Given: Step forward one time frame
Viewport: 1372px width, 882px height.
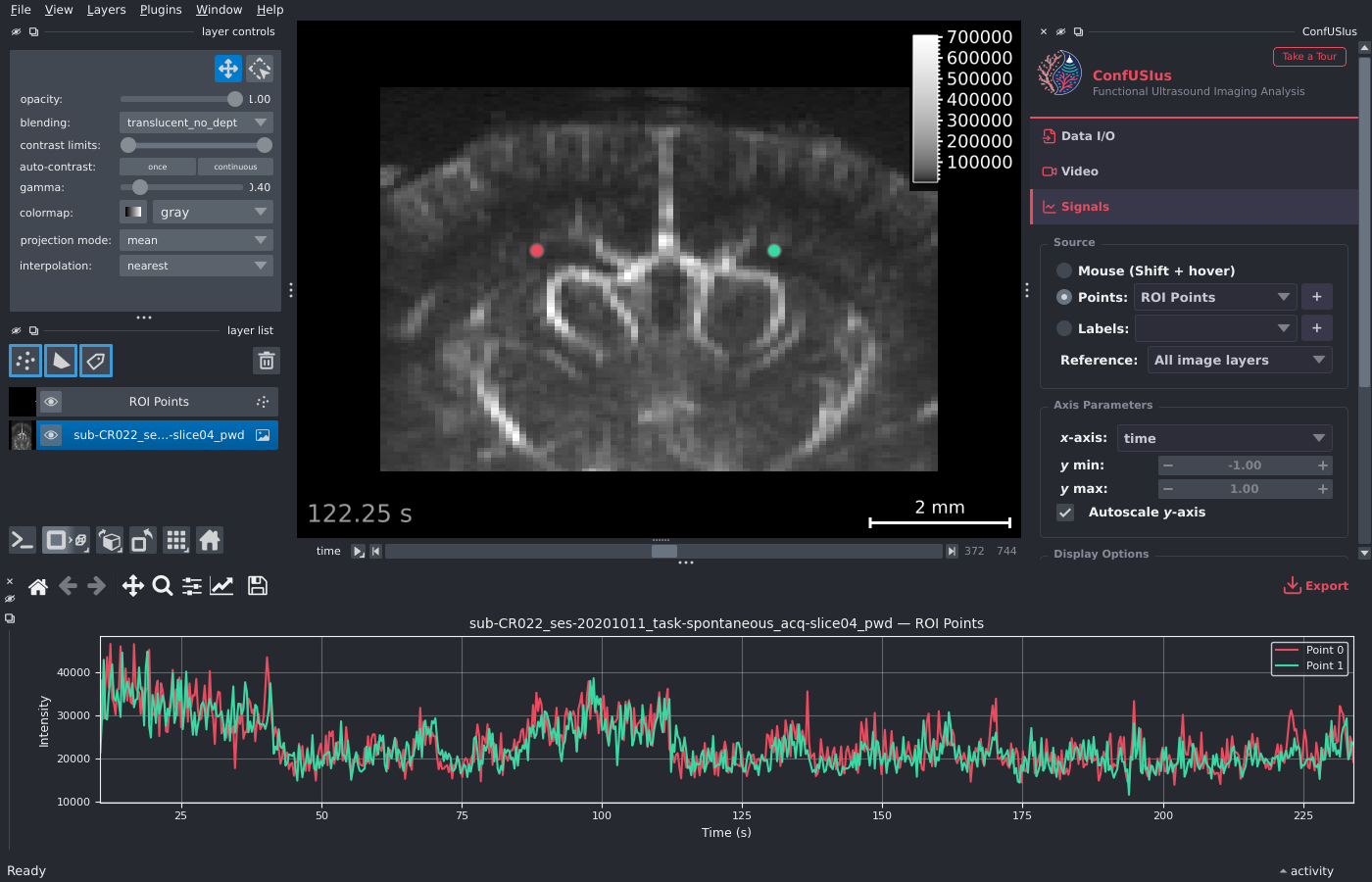Looking at the screenshot, I should (952, 552).
